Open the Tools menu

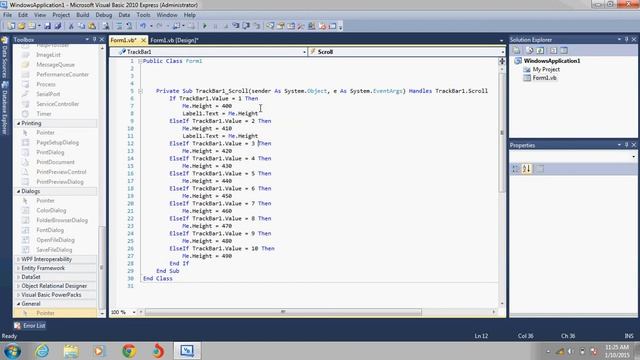point(143,15)
